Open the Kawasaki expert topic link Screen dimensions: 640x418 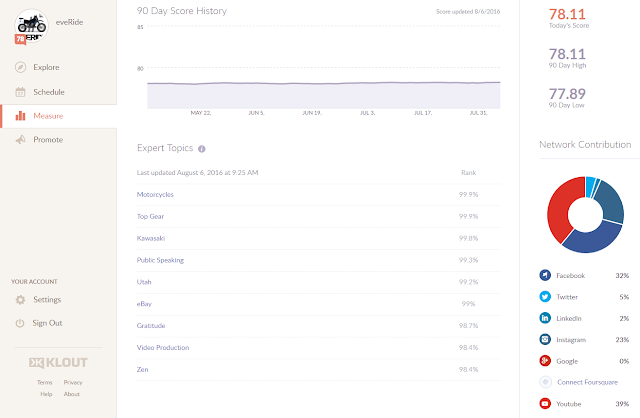click(150, 238)
